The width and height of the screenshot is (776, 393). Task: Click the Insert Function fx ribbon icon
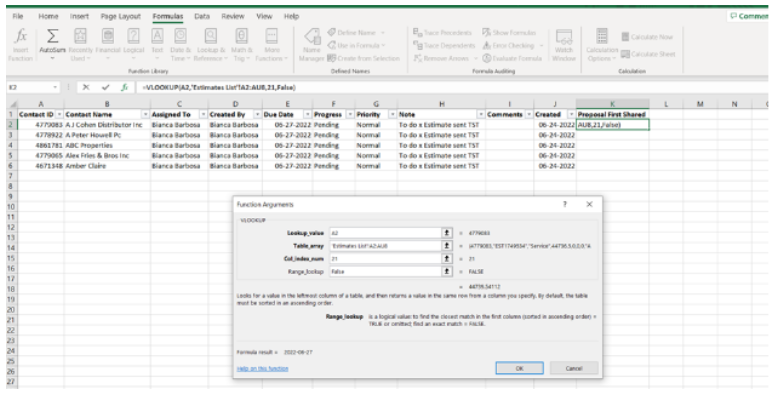20,37
